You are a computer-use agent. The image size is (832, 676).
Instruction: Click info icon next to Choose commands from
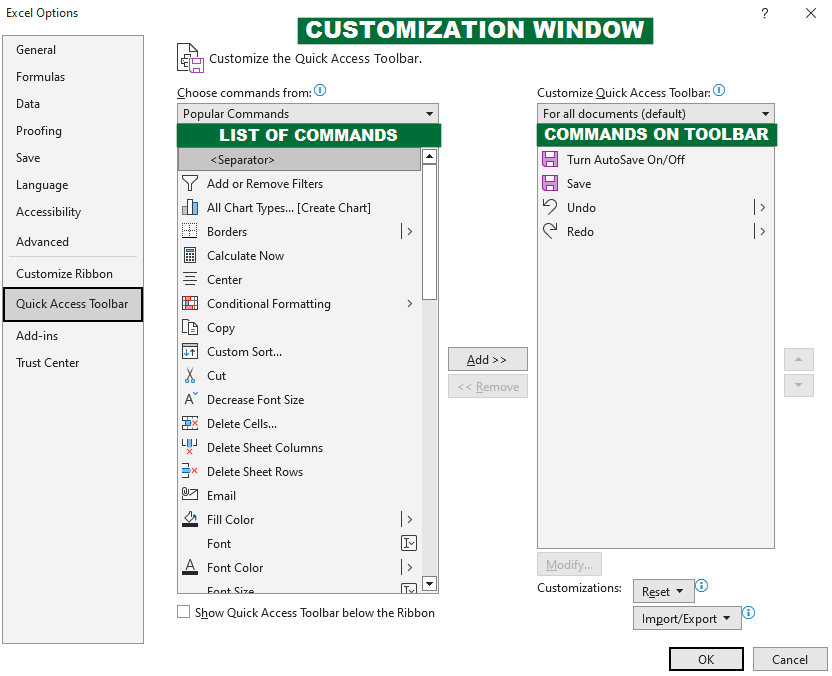[320, 90]
